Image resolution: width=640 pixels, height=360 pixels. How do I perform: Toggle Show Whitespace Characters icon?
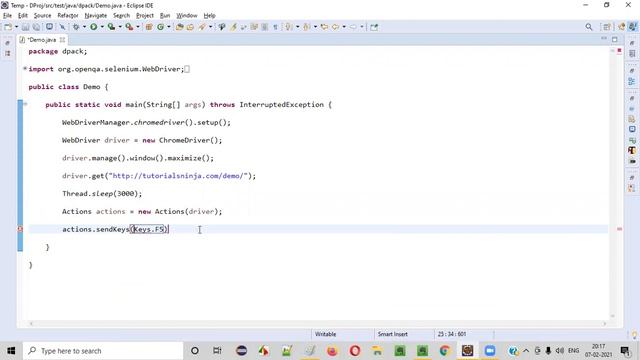(x=276, y=27)
